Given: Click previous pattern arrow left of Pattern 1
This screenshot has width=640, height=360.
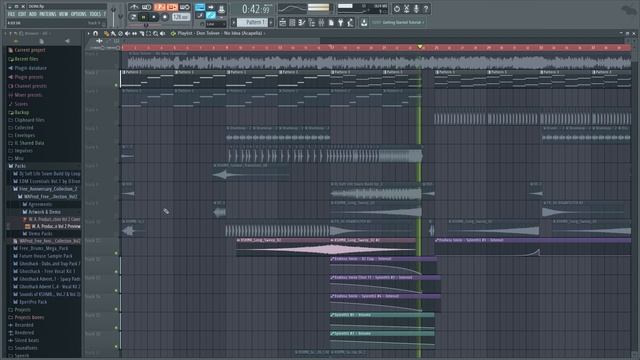Looking at the screenshot, I should pyautogui.click(x=233, y=22).
